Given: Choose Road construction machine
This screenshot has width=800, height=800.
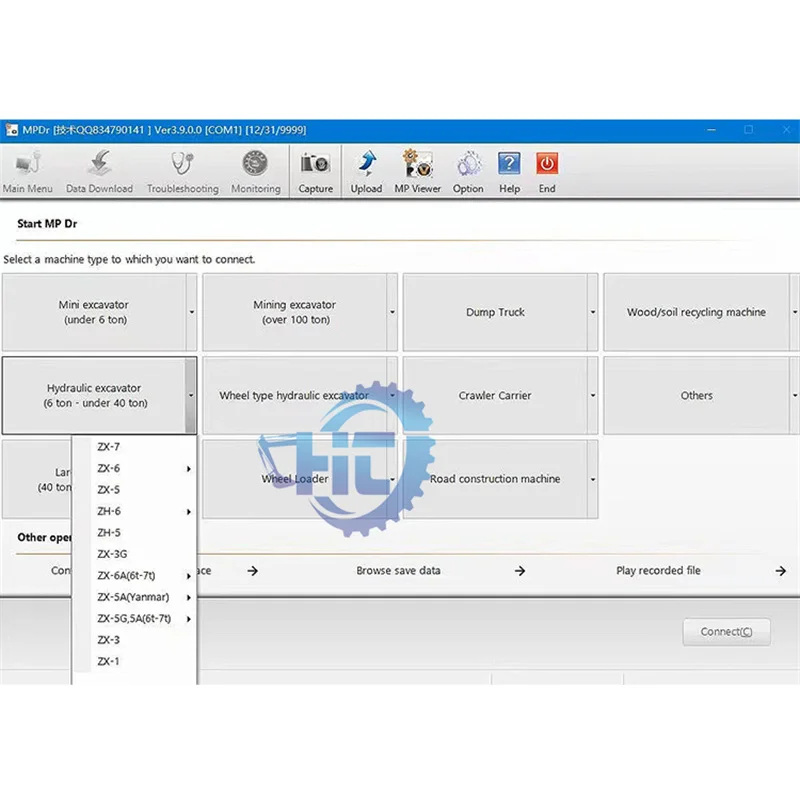Looking at the screenshot, I should coord(495,479).
